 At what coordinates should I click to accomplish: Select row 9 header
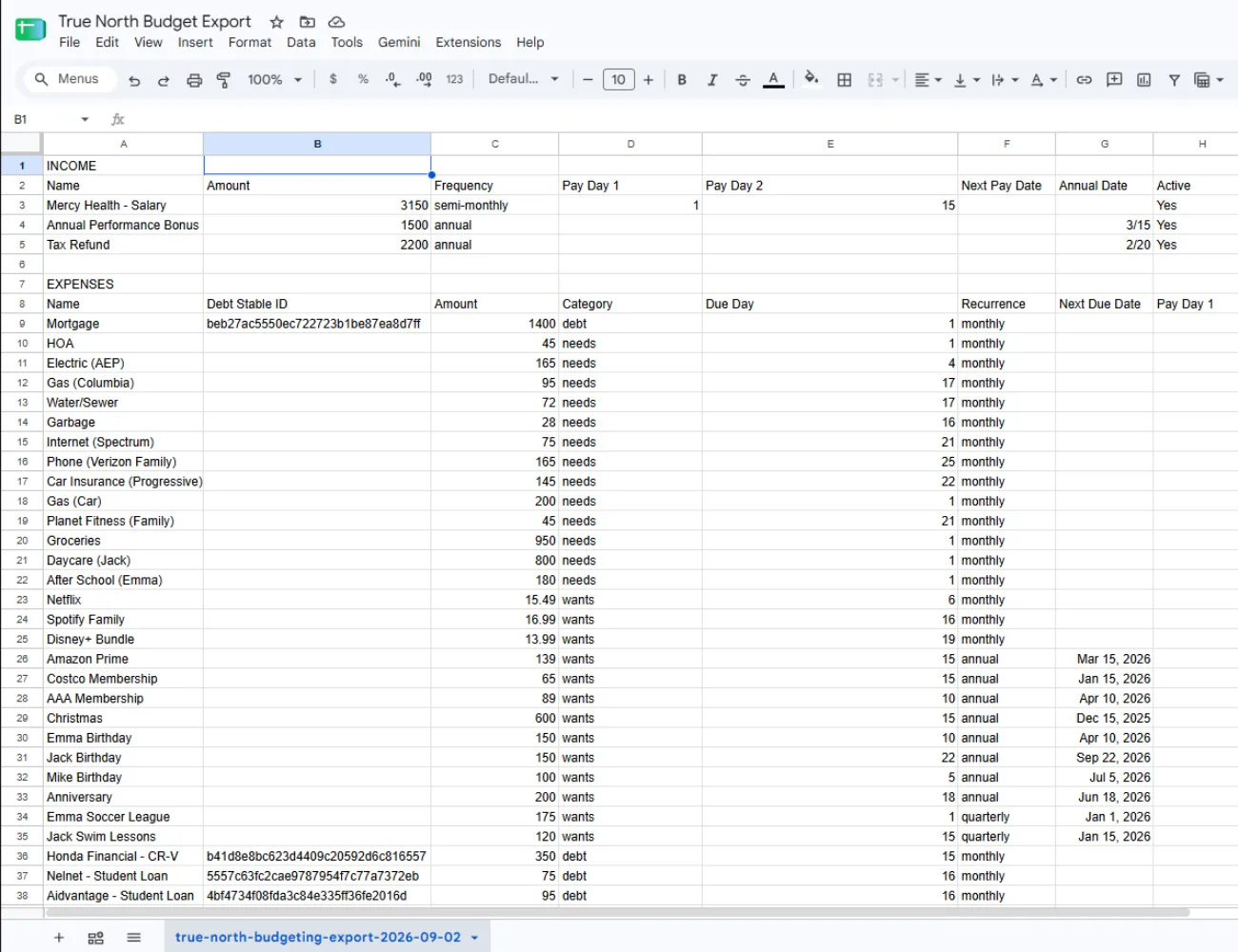pyautogui.click(x=22, y=324)
